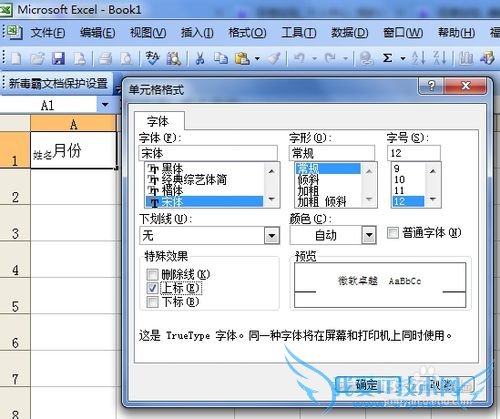Open the Paste options dropdown arrow
The image size is (500, 419).
257,59
